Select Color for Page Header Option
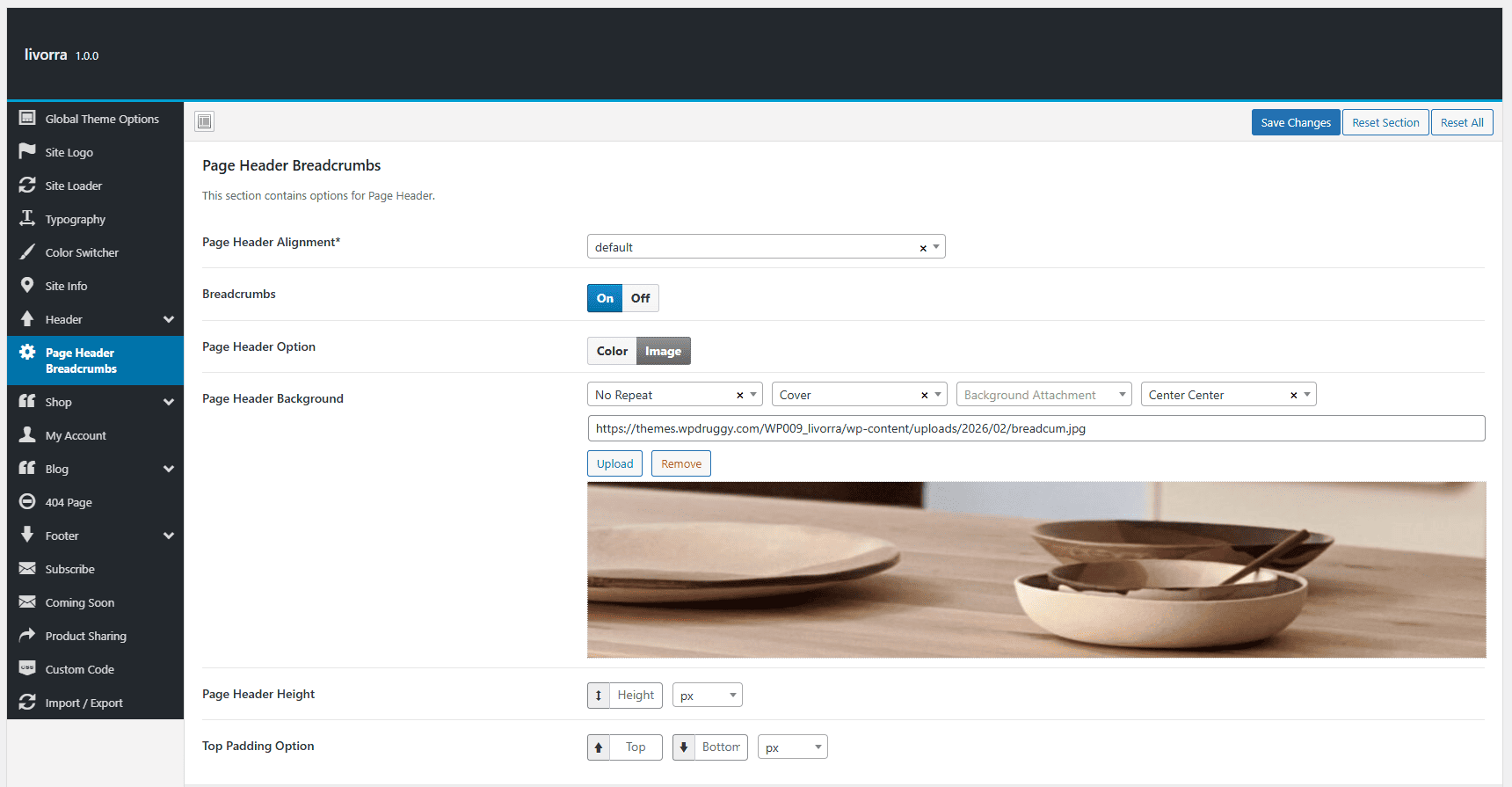 coord(612,351)
